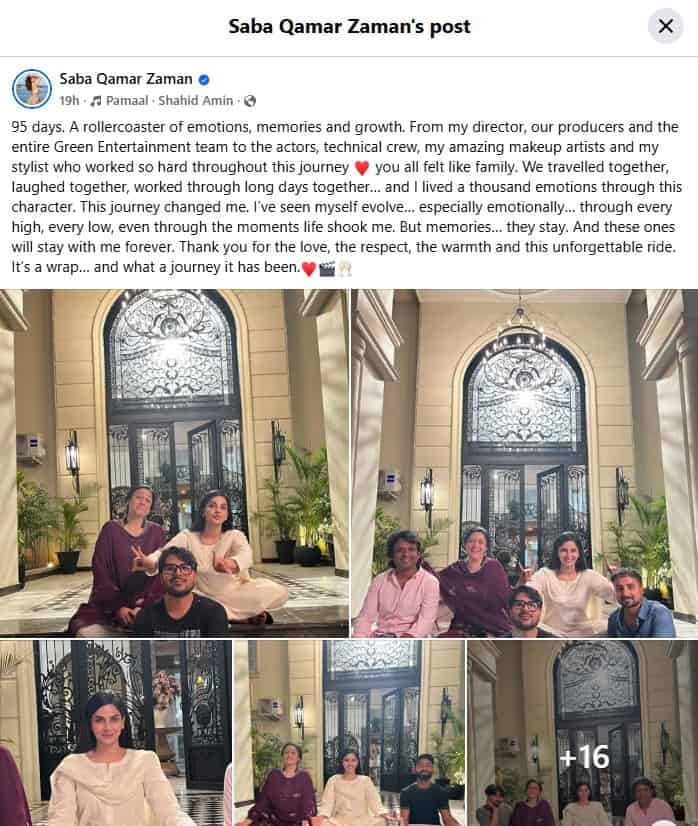Click the 19h post timestamp
Screen dimensions: 698x826
(69, 101)
